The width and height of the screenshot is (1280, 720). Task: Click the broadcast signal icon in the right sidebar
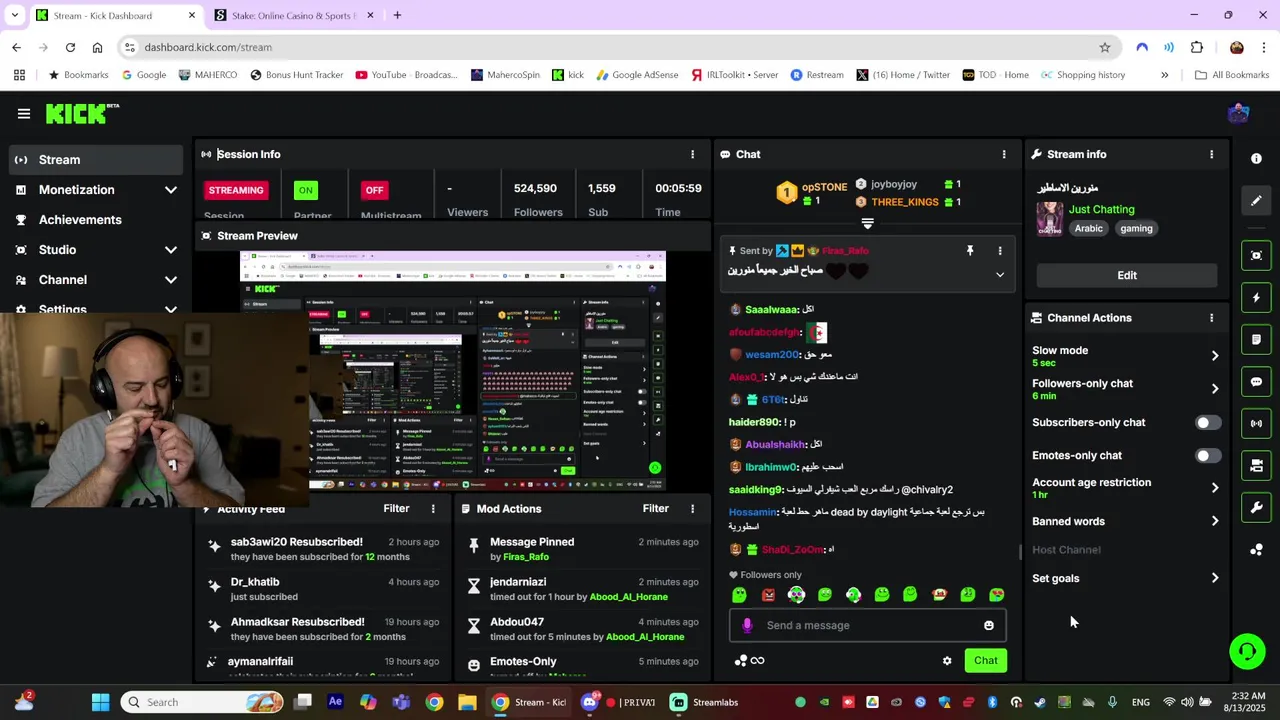[1256, 424]
